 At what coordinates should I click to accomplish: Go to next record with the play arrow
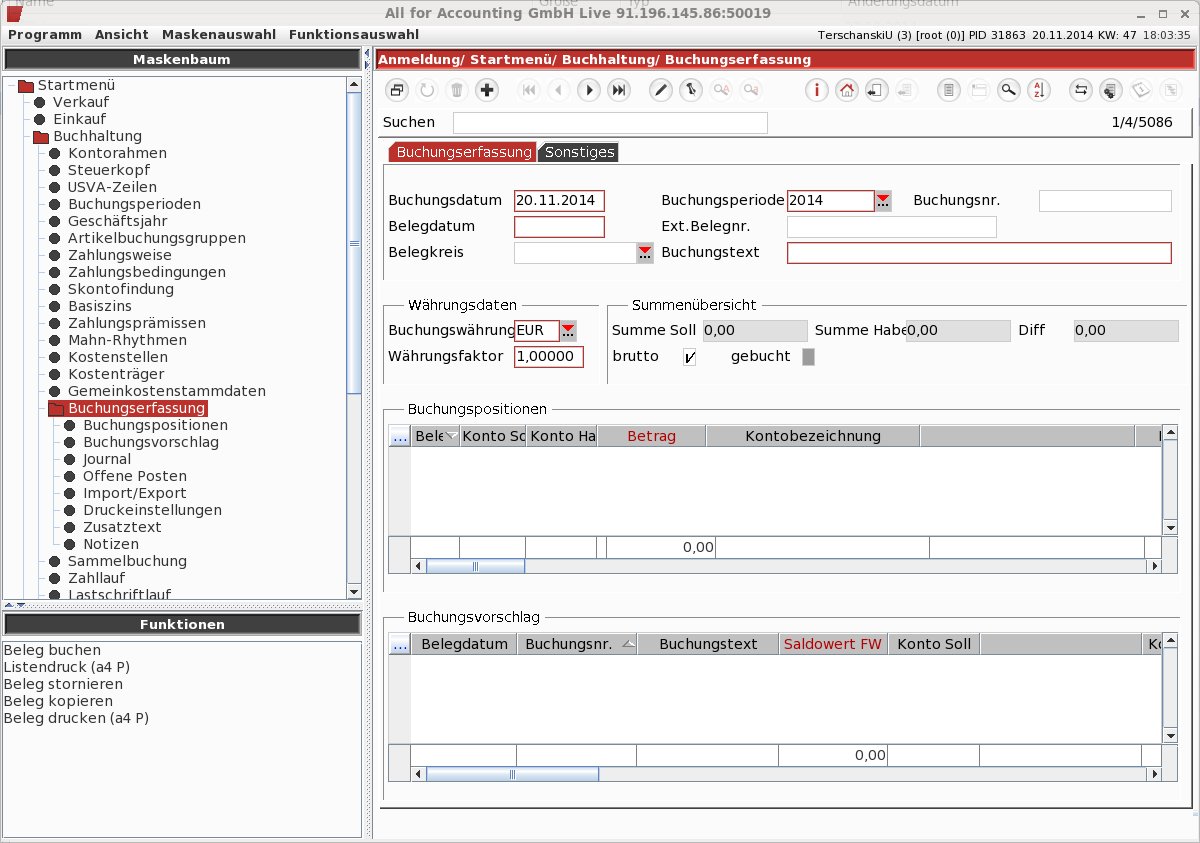(x=589, y=90)
